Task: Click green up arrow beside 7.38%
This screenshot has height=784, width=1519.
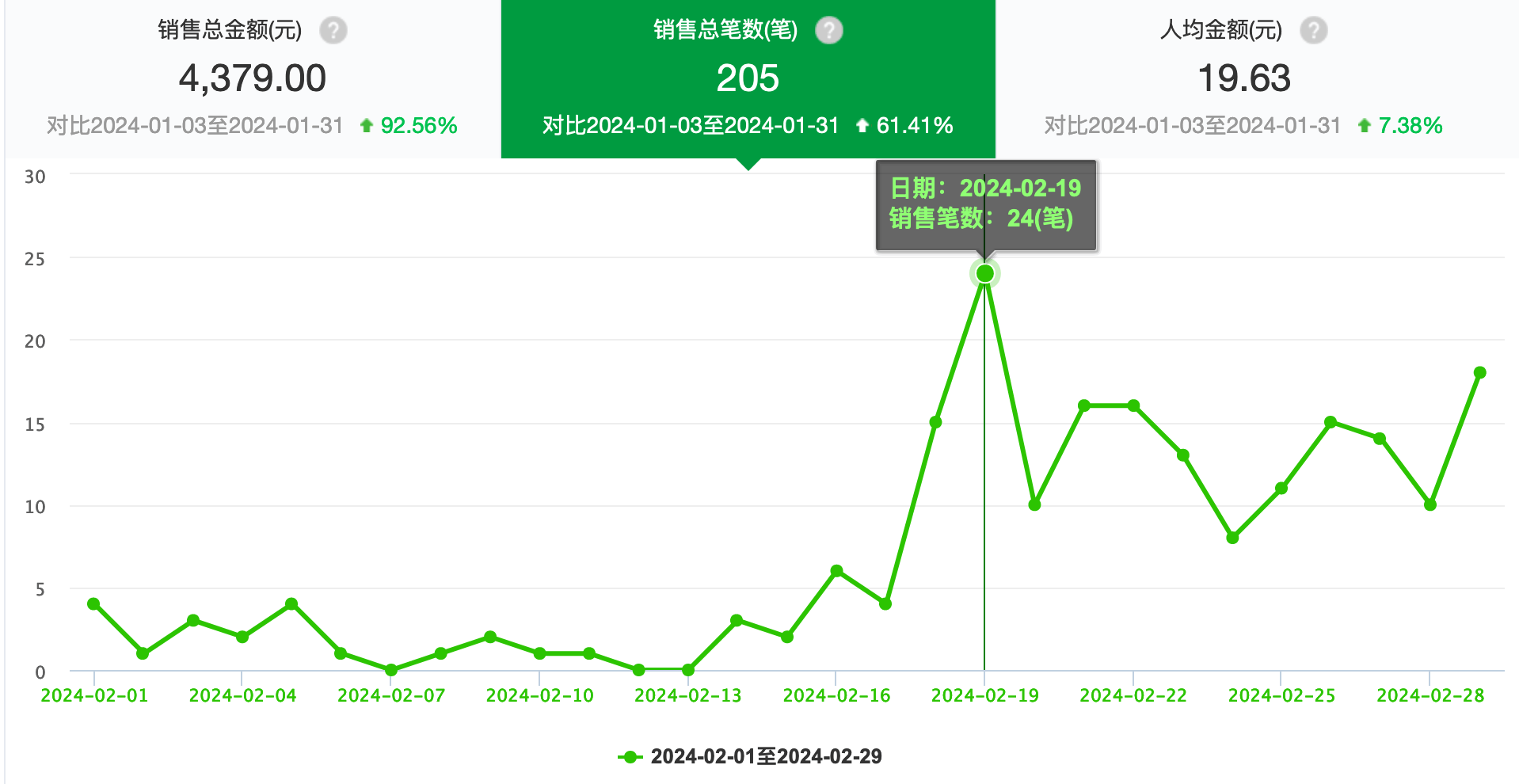Action: [1364, 126]
